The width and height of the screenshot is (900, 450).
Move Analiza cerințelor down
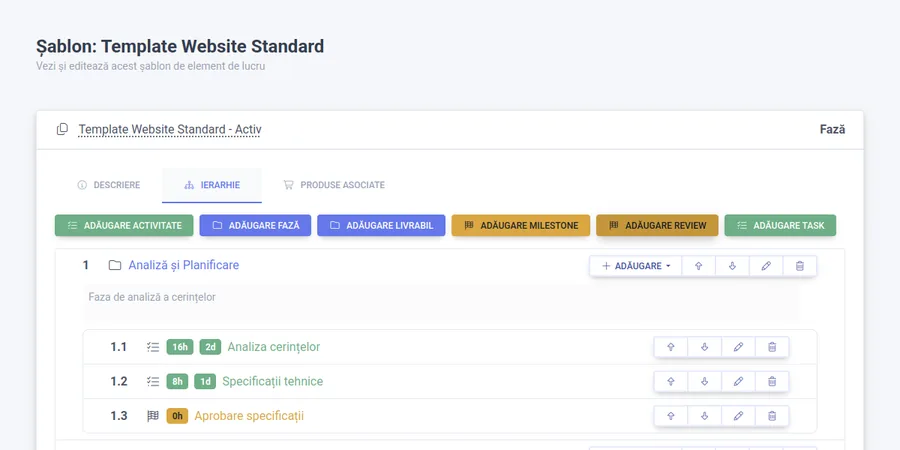(704, 347)
